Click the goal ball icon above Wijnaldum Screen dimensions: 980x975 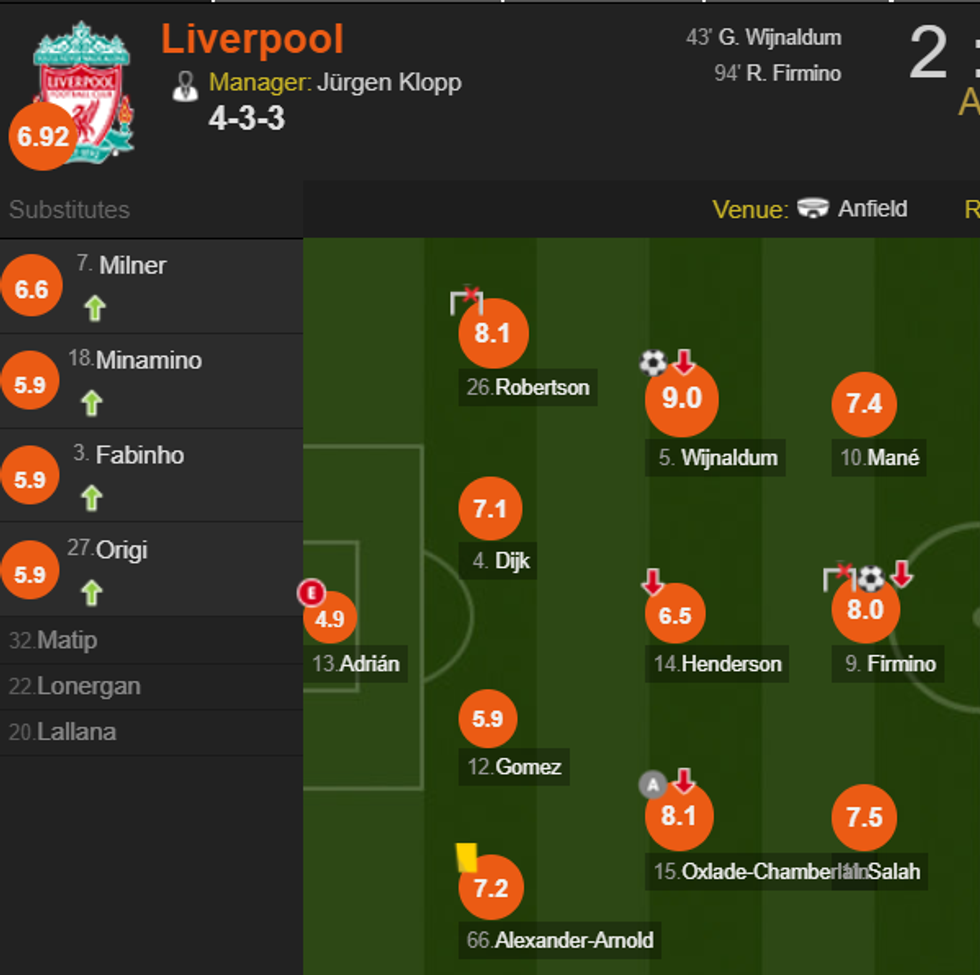[x=653, y=362]
